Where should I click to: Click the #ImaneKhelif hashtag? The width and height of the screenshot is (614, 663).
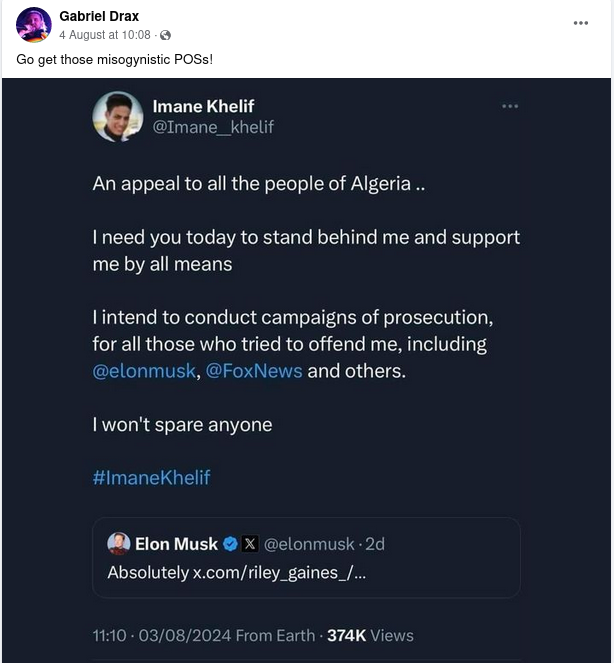tap(151, 477)
